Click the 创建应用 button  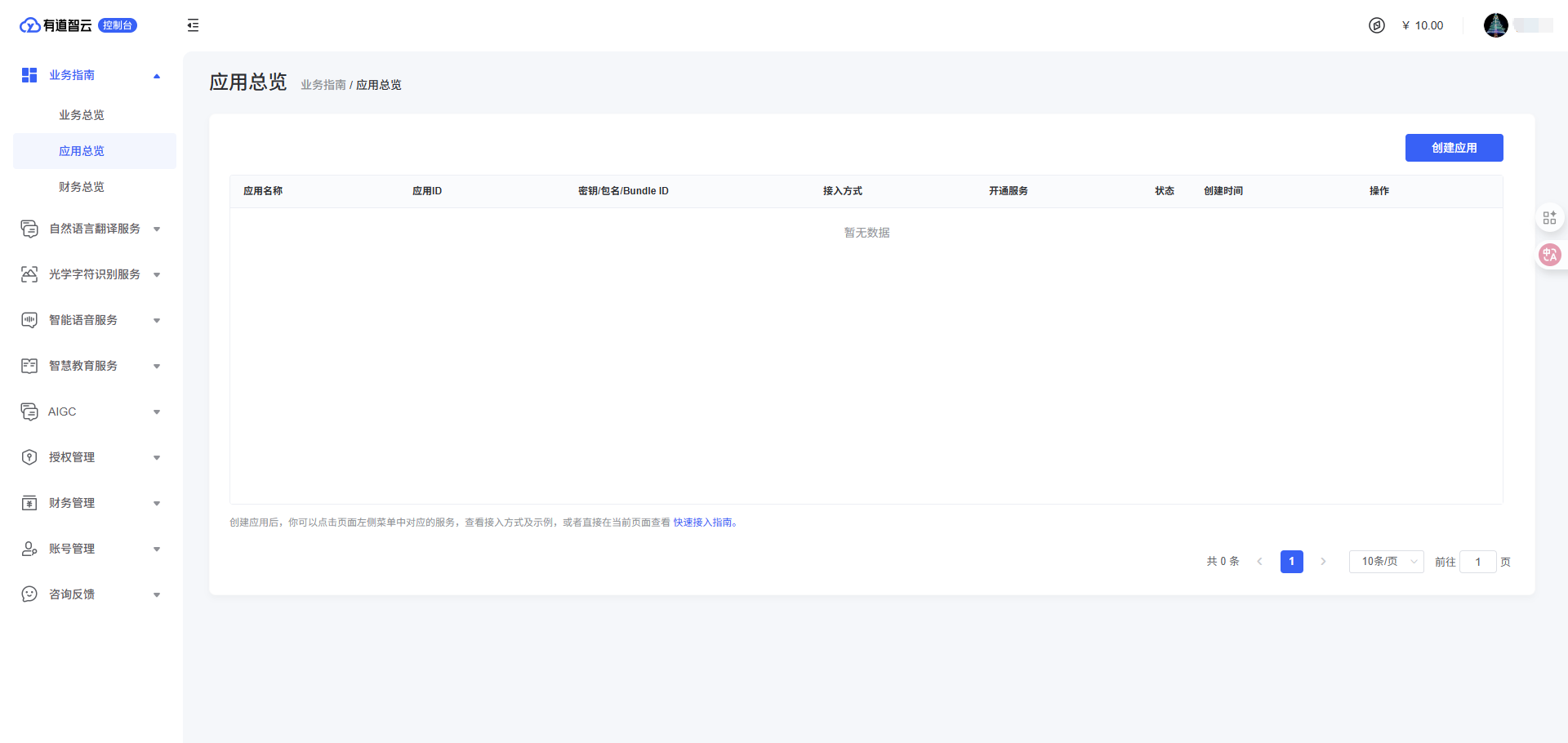(1454, 148)
